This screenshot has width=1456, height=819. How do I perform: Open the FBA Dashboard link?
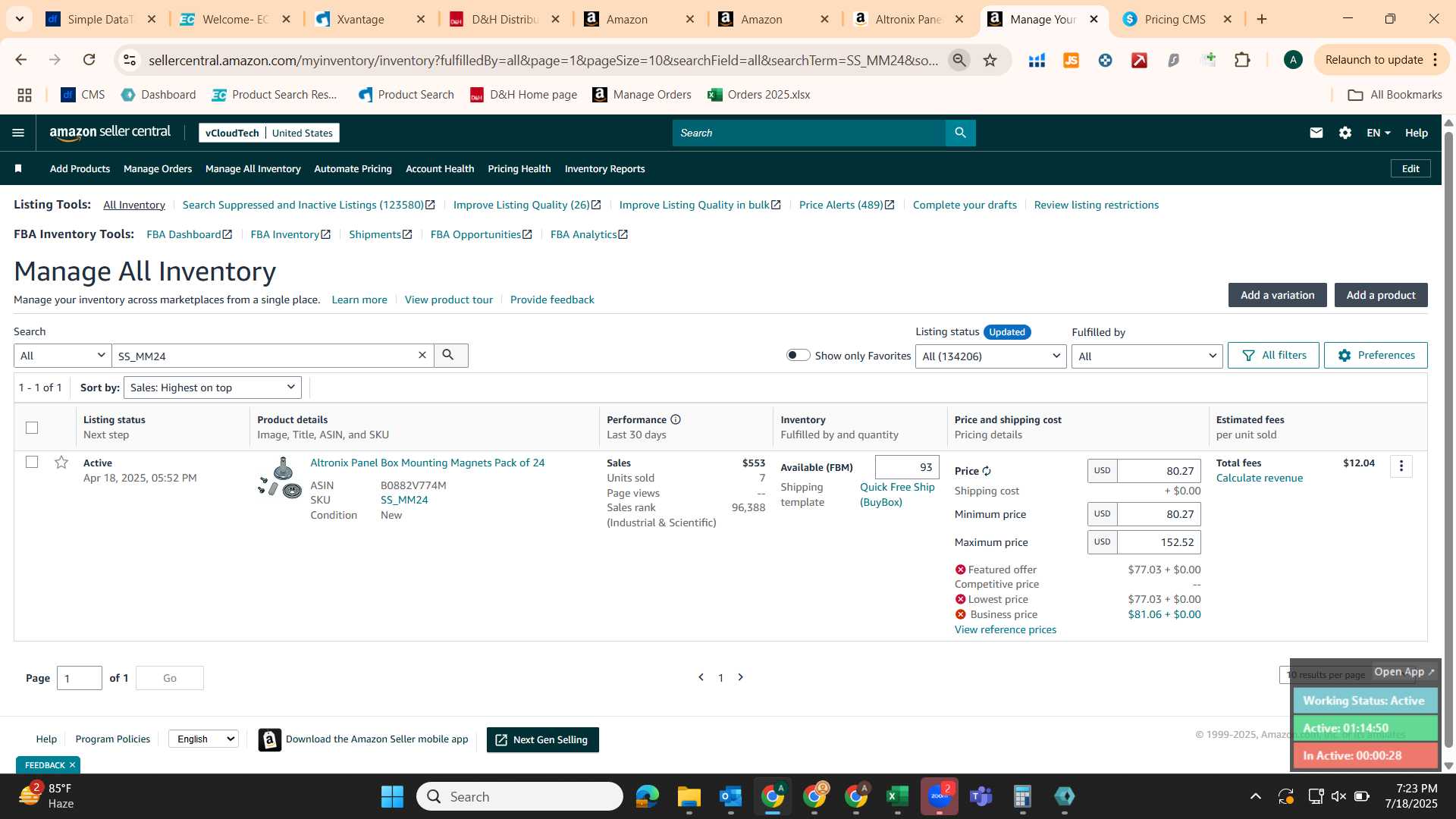tap(189, 234)
